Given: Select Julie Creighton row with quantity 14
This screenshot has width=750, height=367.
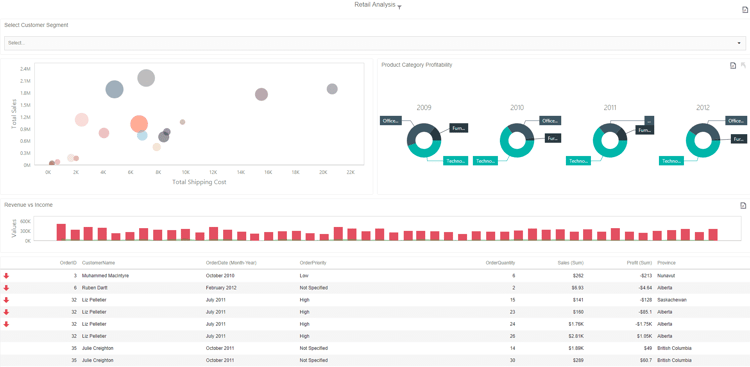Looking at the screenshot, I should coord(375,348).
